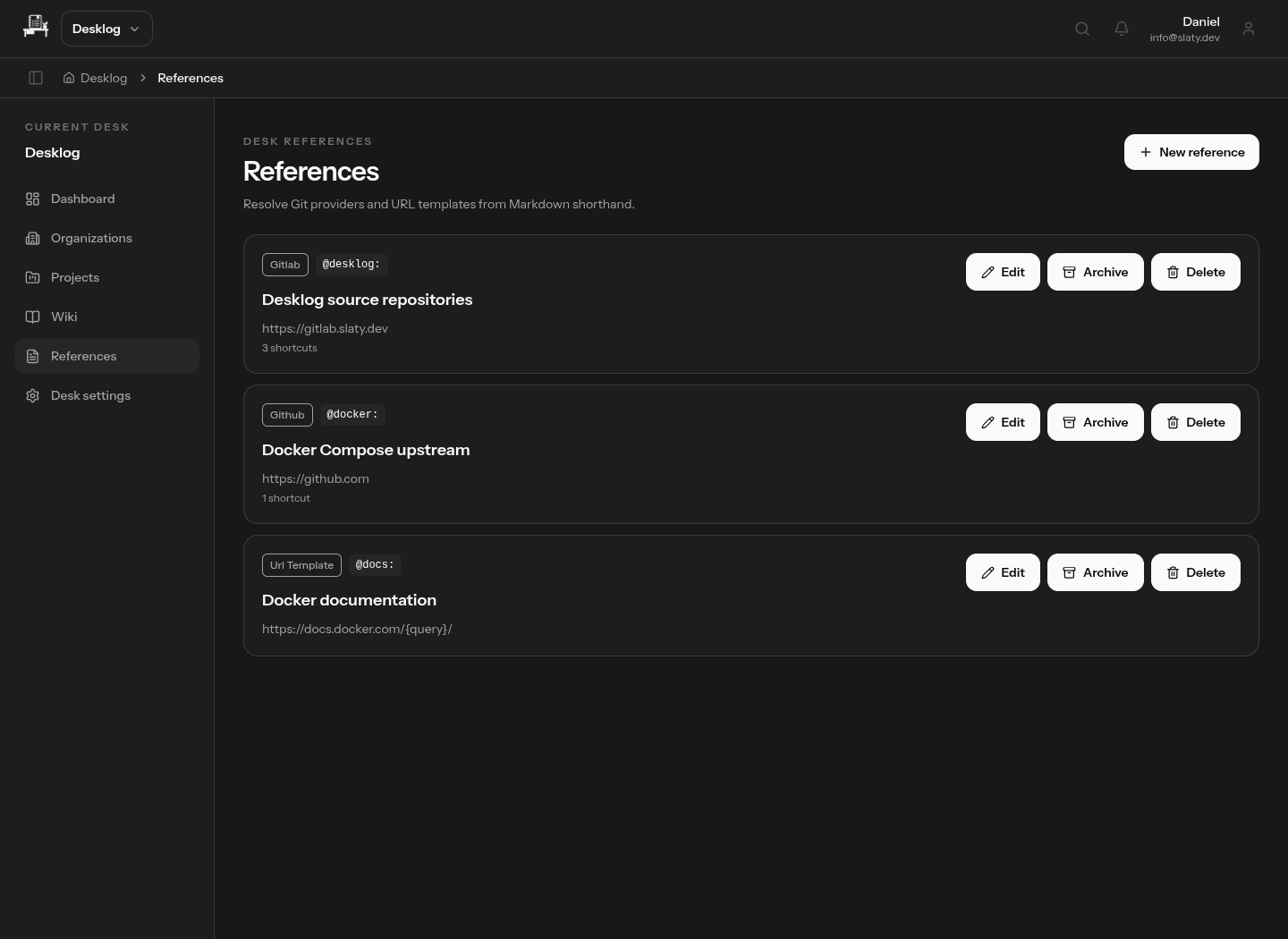Screen dimensions: 1288x939
Task: Select References in the sidebar
Action: coord(106,356)
